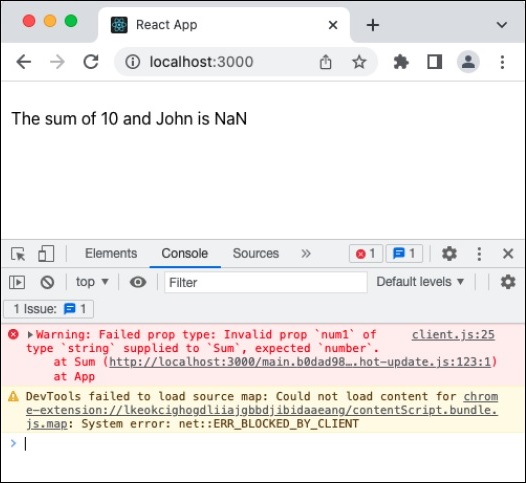
Task: Click the red error icon beside the warning
Action: point(13,334)
